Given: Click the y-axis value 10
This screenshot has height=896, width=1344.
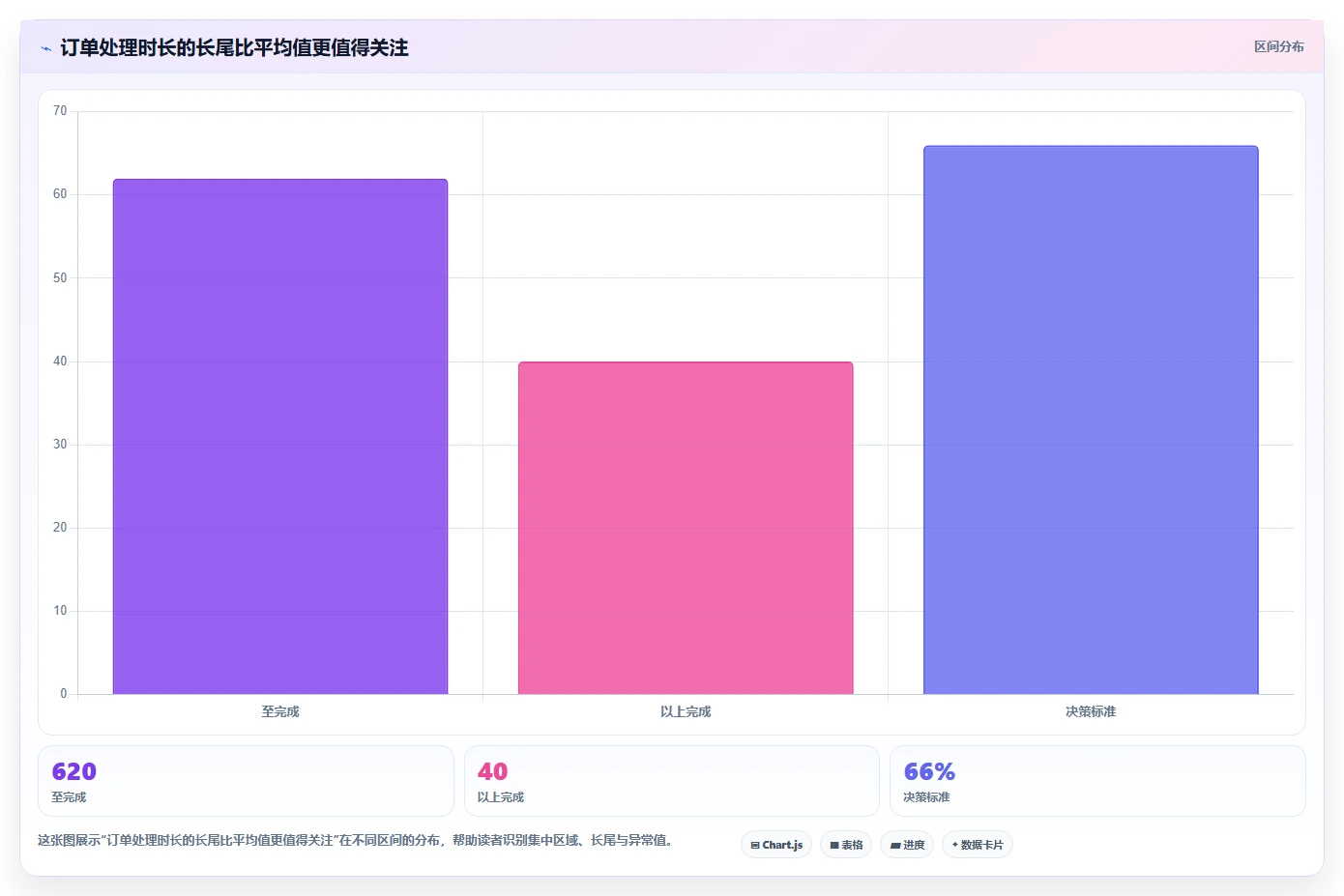Looking at the screenshot, I should pos(60,610).
